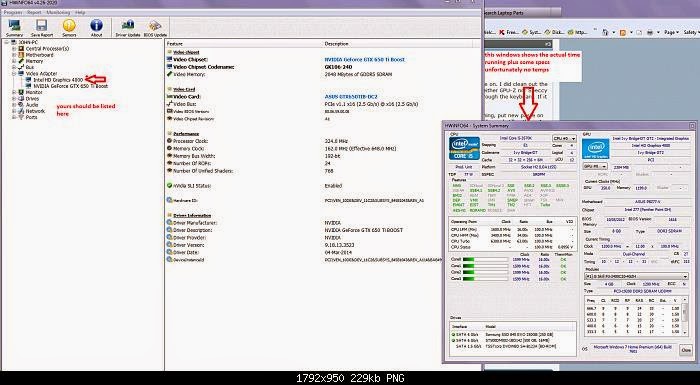700x385 pixels.
Task: Expand the Drives tree node
Action: pos(14,98)
